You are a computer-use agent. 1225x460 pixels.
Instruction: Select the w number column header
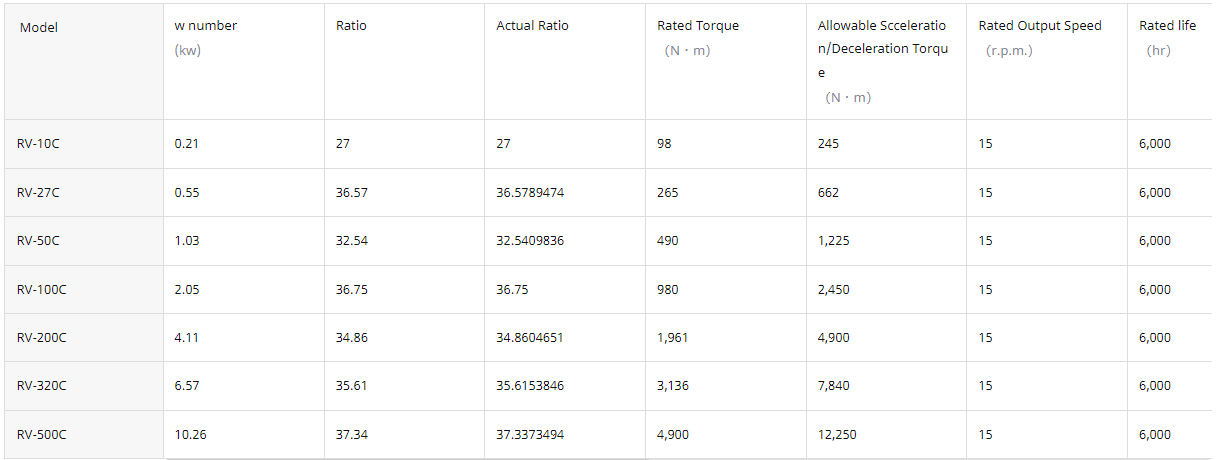pos(206,26)
